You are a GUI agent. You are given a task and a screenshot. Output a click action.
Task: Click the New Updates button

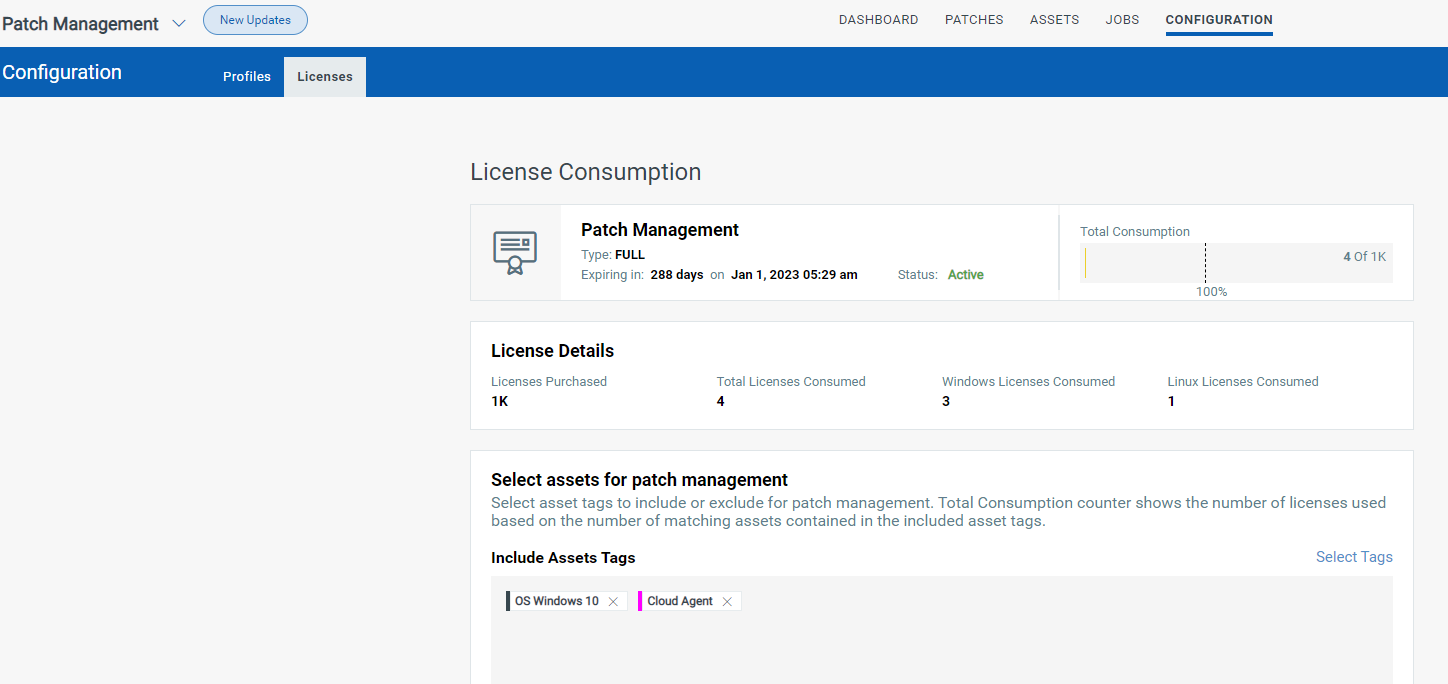(255, 19)
